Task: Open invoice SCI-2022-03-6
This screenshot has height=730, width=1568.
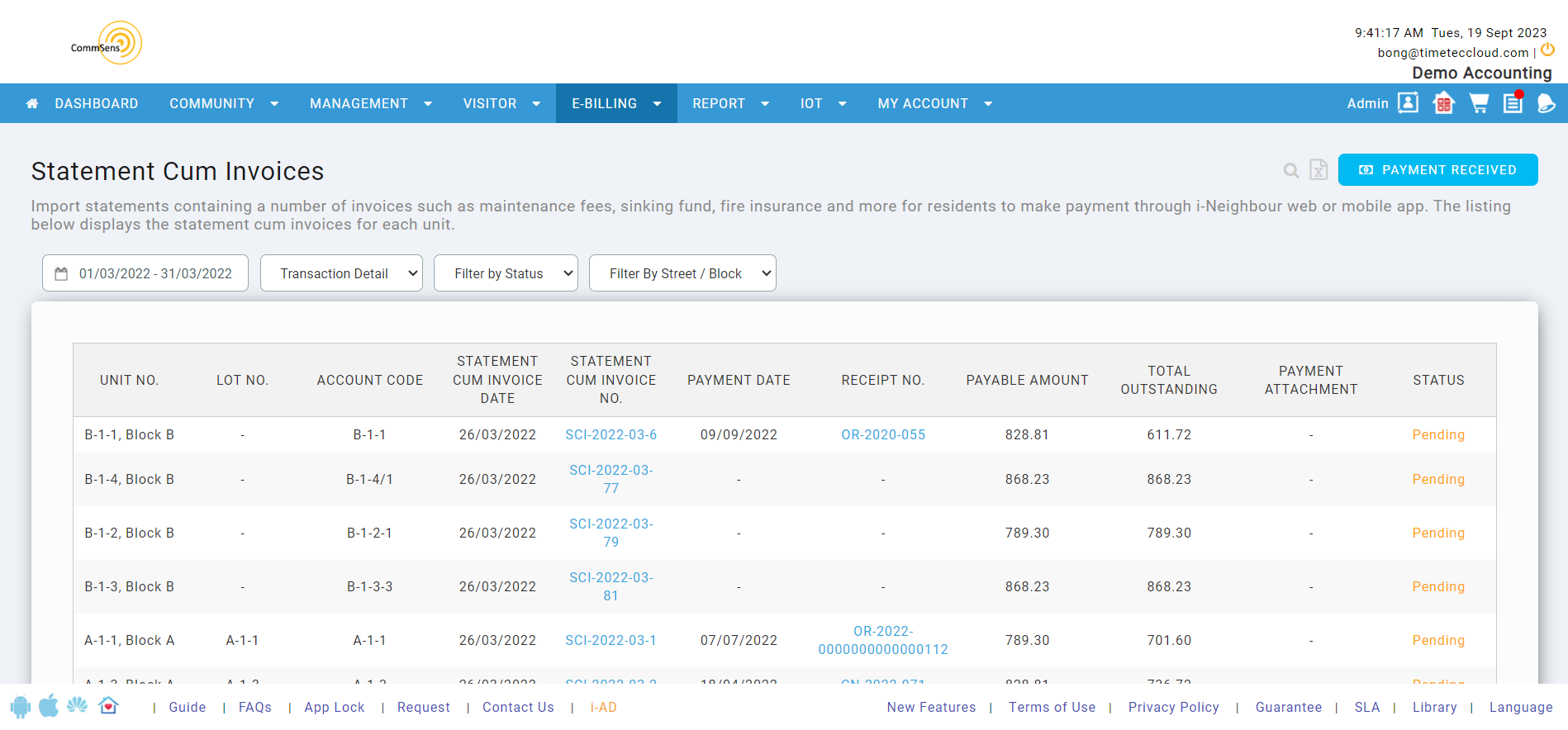Action: [611, 435]
